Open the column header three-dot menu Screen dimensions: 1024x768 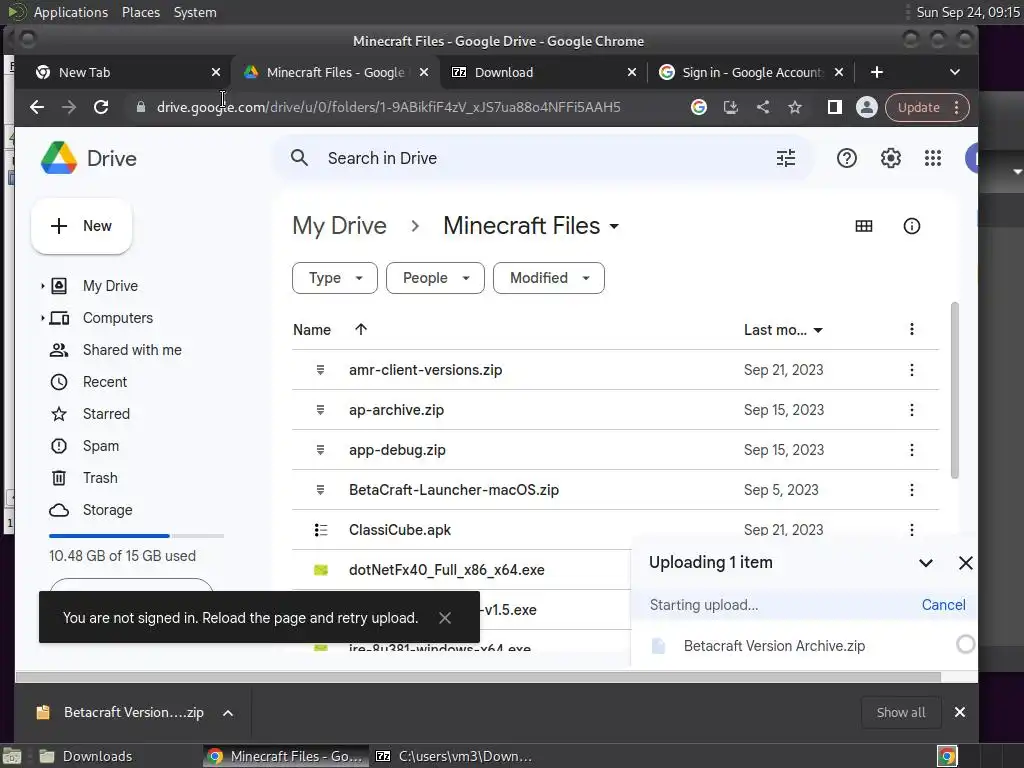pos(912,329)
